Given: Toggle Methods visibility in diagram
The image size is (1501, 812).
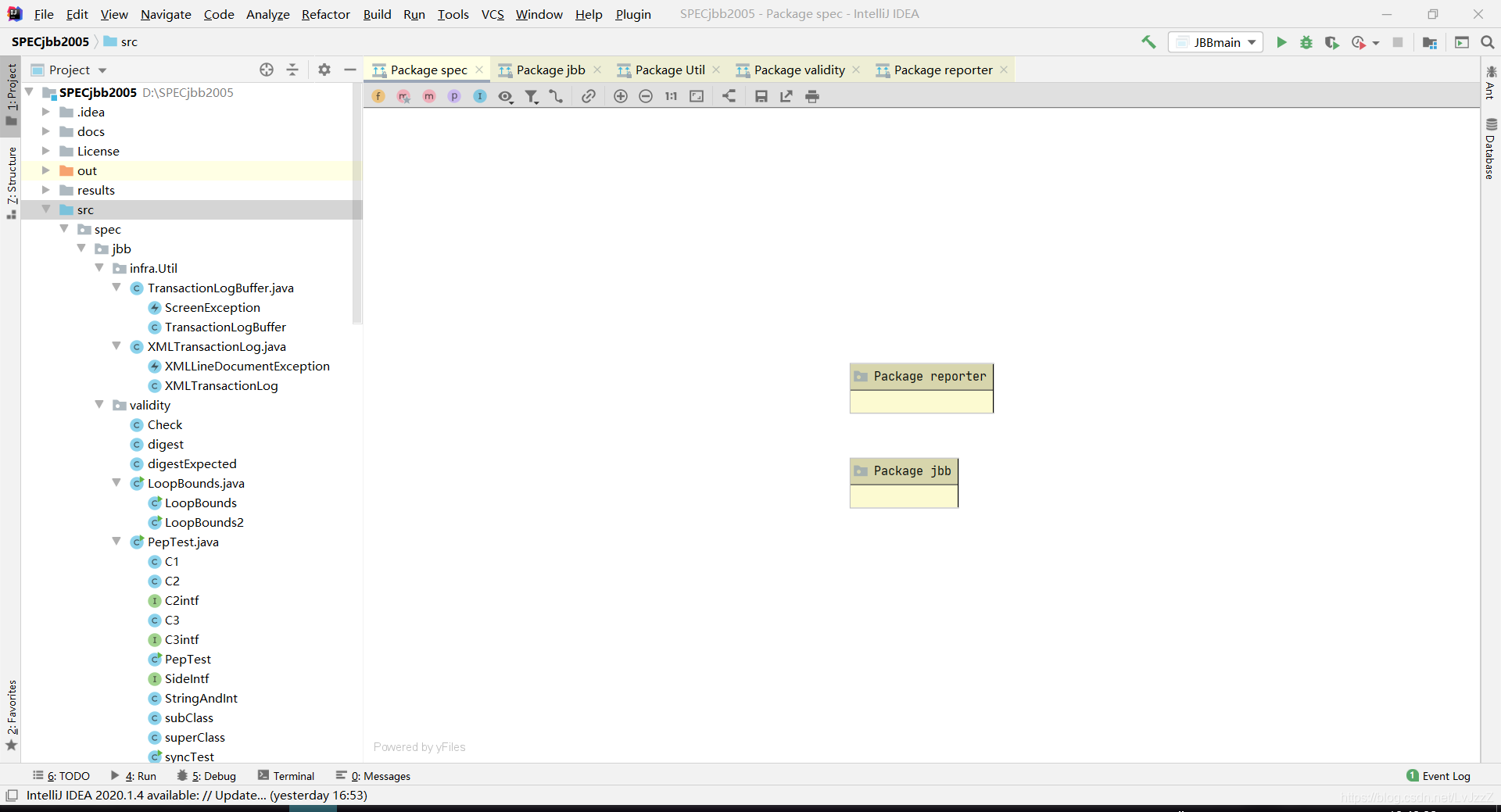Looking at the screenshot, I should tap(429, 96).
